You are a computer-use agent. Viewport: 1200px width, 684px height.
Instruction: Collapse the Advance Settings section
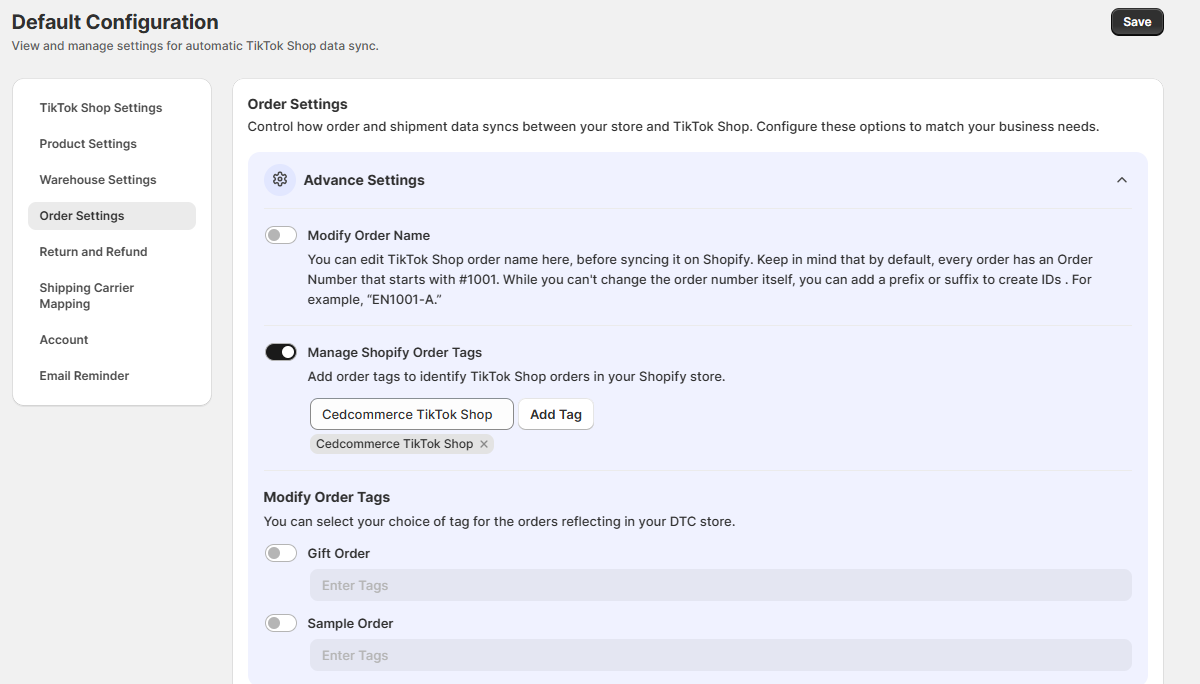pyautogui.click(x=1121, y=180)
